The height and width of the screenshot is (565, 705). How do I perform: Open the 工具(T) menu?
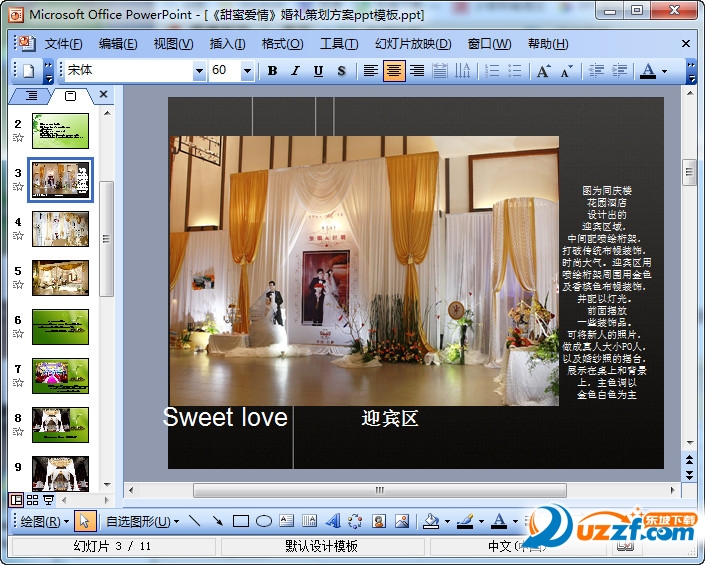click(339, 44)
